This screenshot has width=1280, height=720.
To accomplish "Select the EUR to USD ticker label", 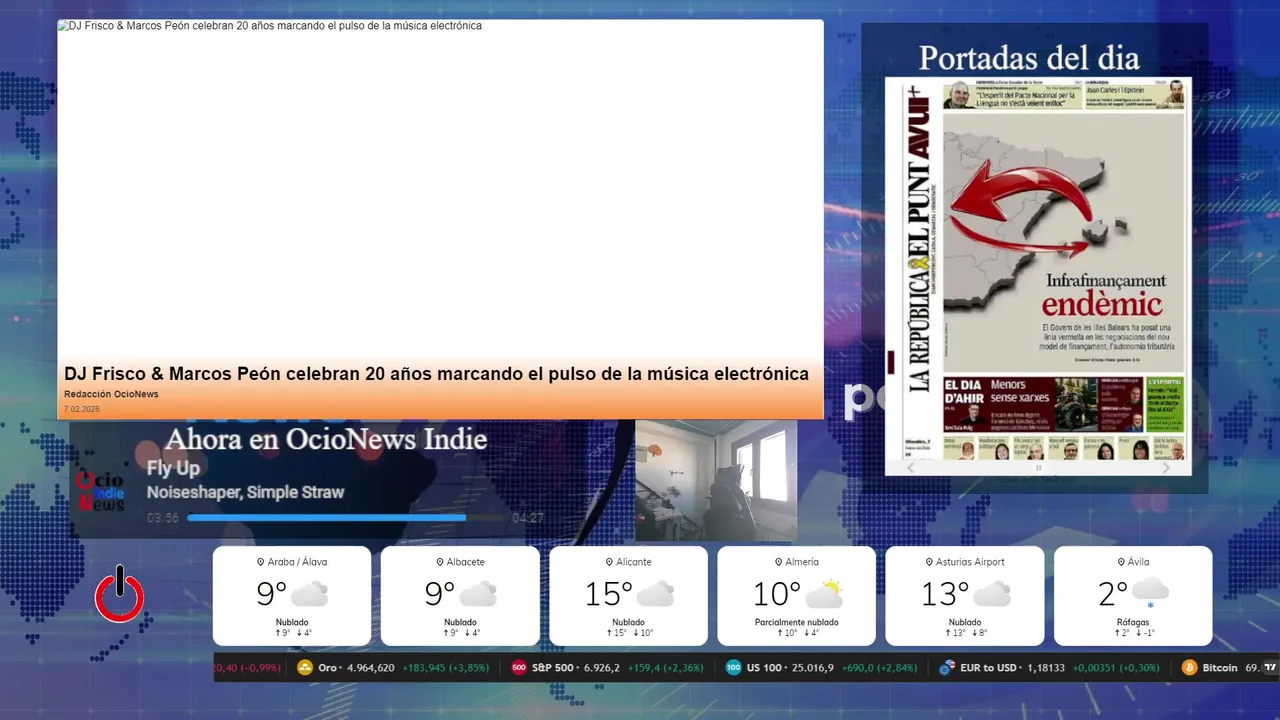I will click(988, 667).
